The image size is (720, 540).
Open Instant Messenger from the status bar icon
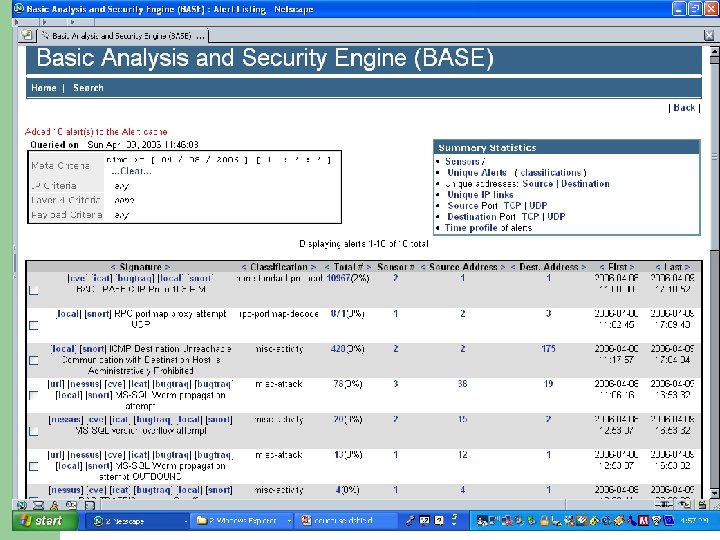coord(55,506)
